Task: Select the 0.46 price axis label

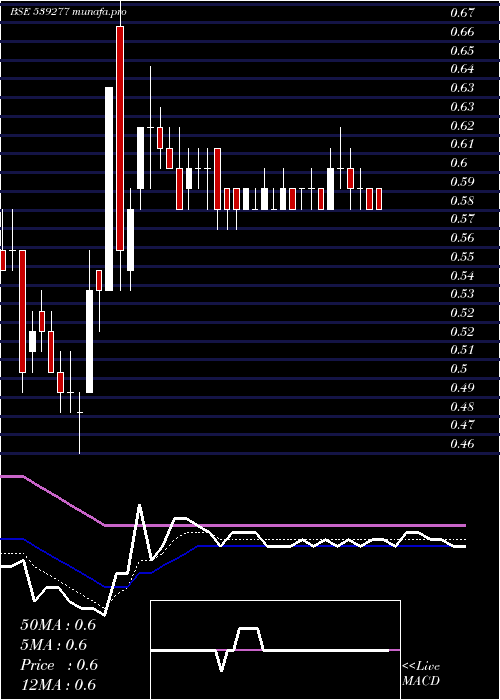Action: pyautogui.click(x=462, y=444)
